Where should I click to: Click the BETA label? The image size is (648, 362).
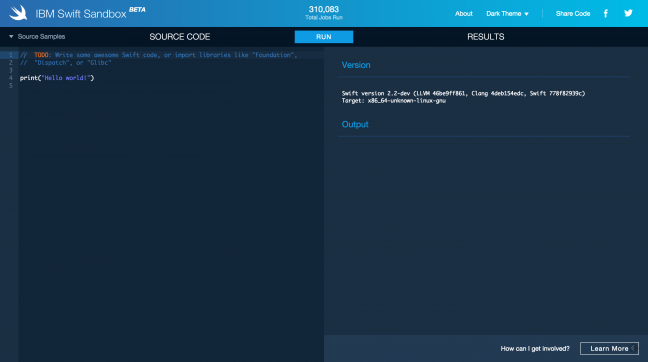(x=137, y=10)
